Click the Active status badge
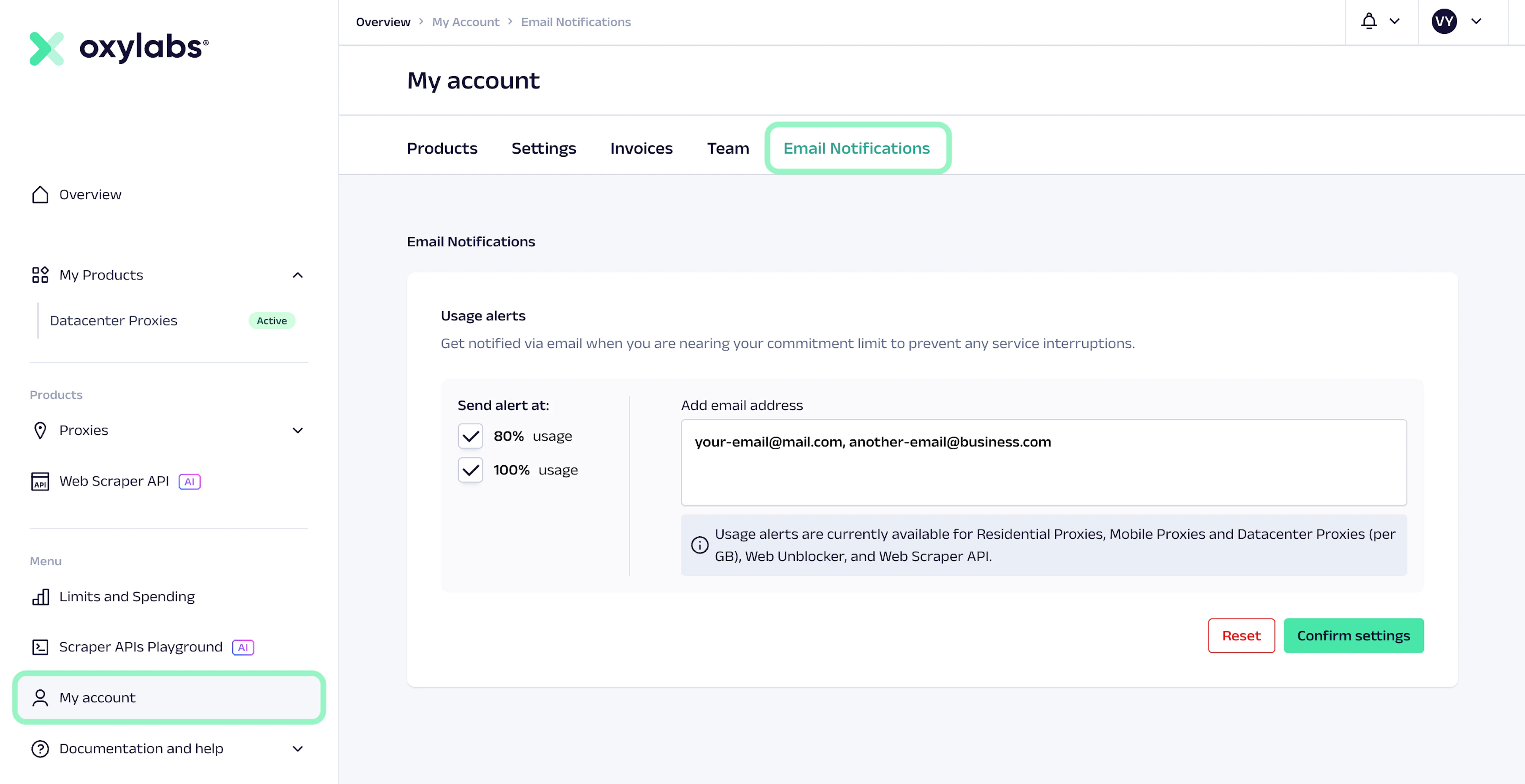The width and height of the screenshot is (1525, 784). (x=272, y=321)
